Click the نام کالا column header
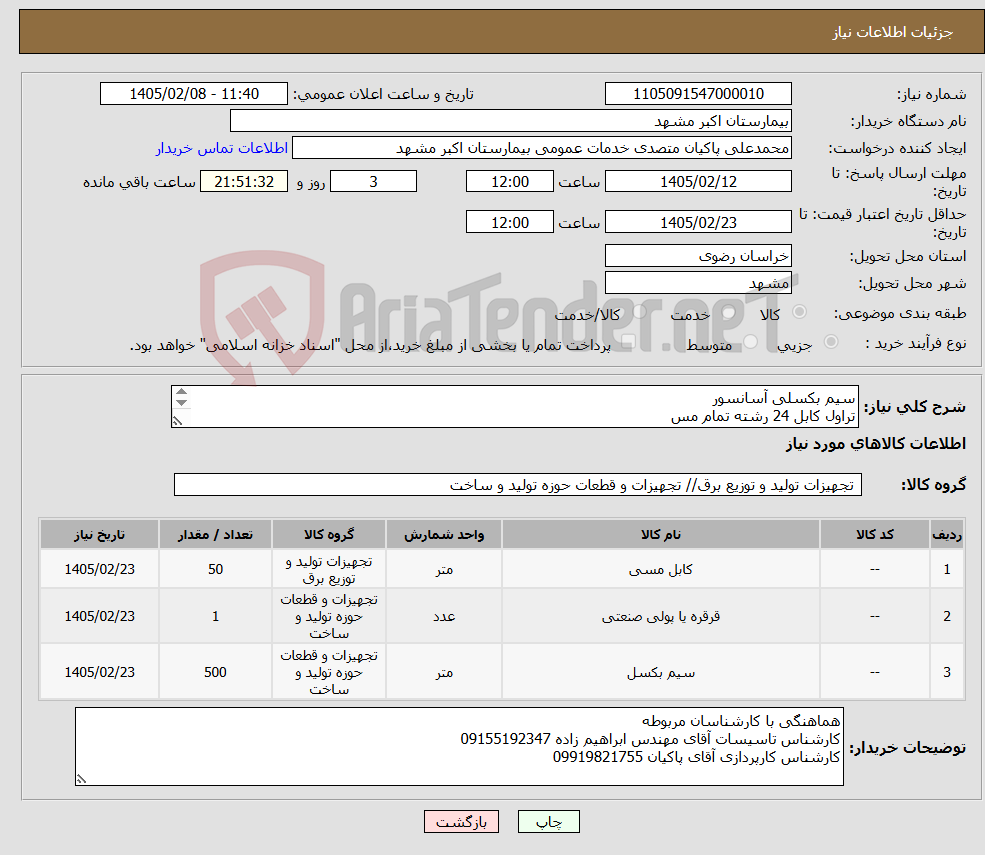Viewport: 985px width, 855px height. tap(660, 535)
